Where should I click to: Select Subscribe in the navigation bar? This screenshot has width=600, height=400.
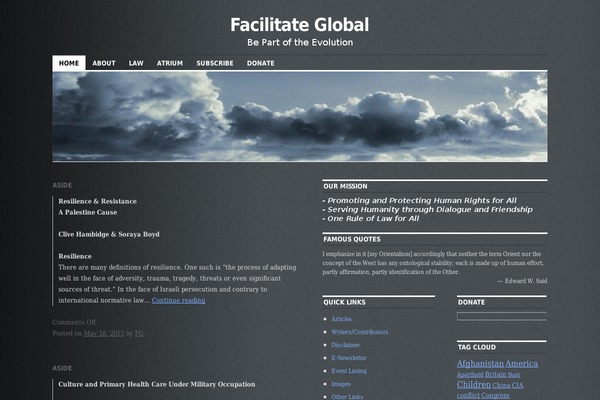click(x=215, y=63)
